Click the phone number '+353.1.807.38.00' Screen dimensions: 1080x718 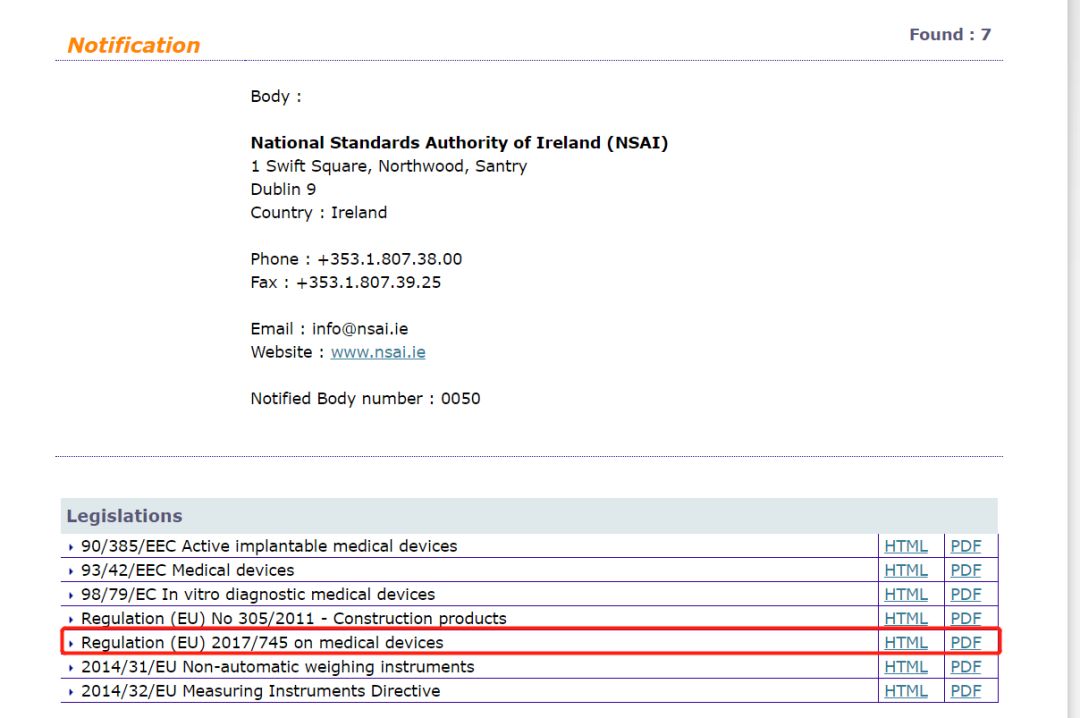point(390,259)
